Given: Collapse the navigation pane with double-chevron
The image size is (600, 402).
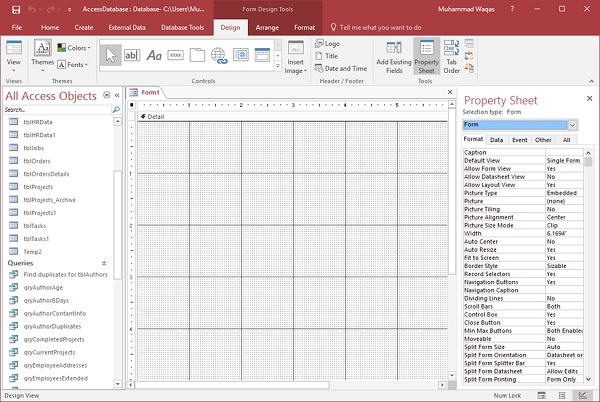Looking at the screenshot, I should (x=117, y=95).
